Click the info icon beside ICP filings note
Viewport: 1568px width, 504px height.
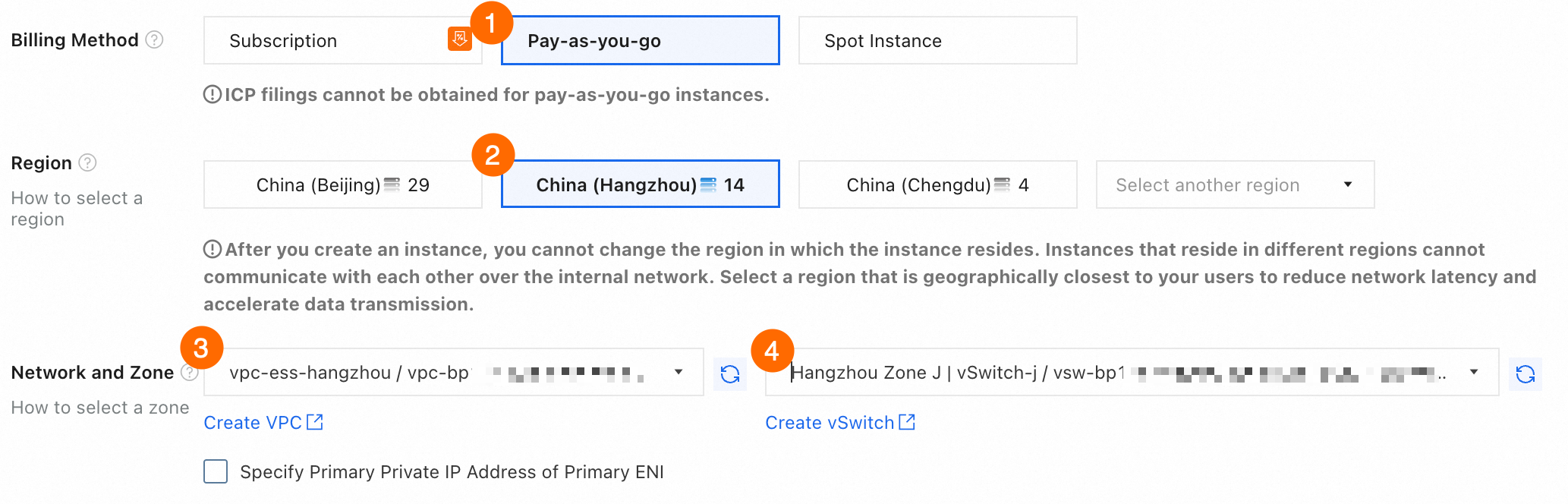(213, 95)
